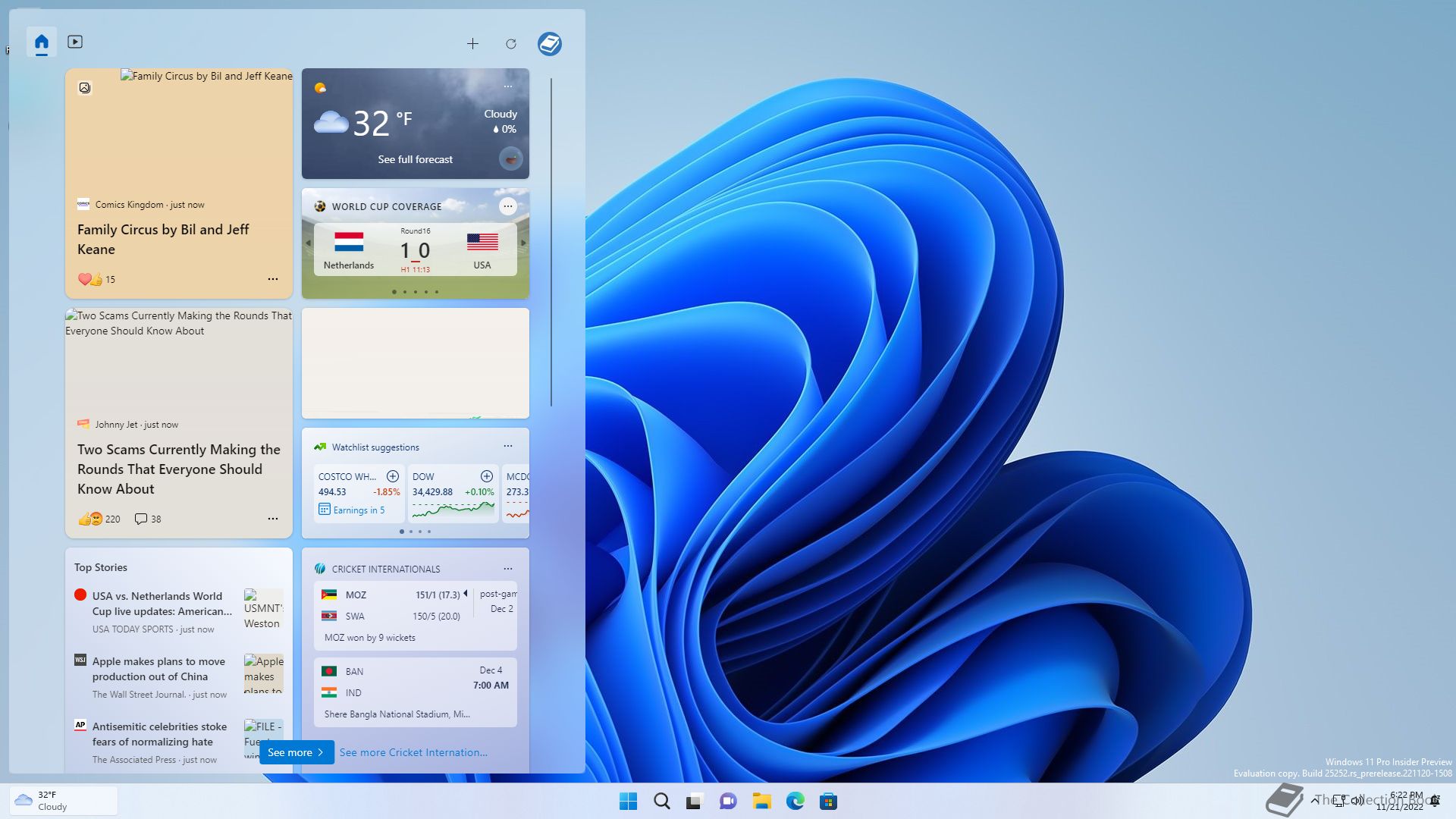The image size is (1456, 819).
Task: Click the Top Stories heading
Action: coord(101,567)
